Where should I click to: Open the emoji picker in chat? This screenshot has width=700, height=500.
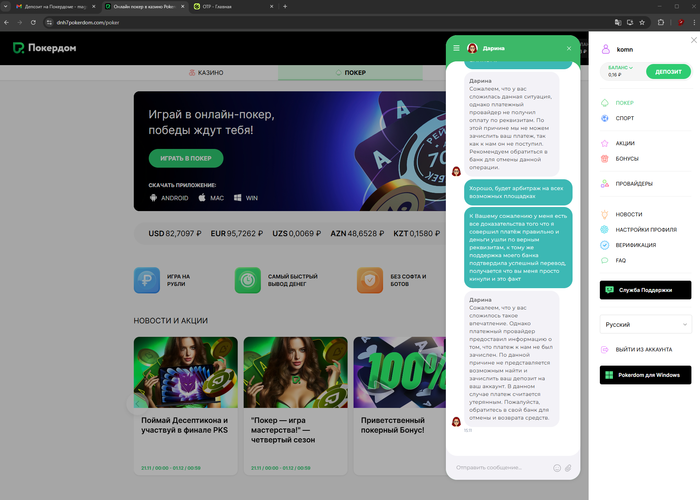pos(557,468)
